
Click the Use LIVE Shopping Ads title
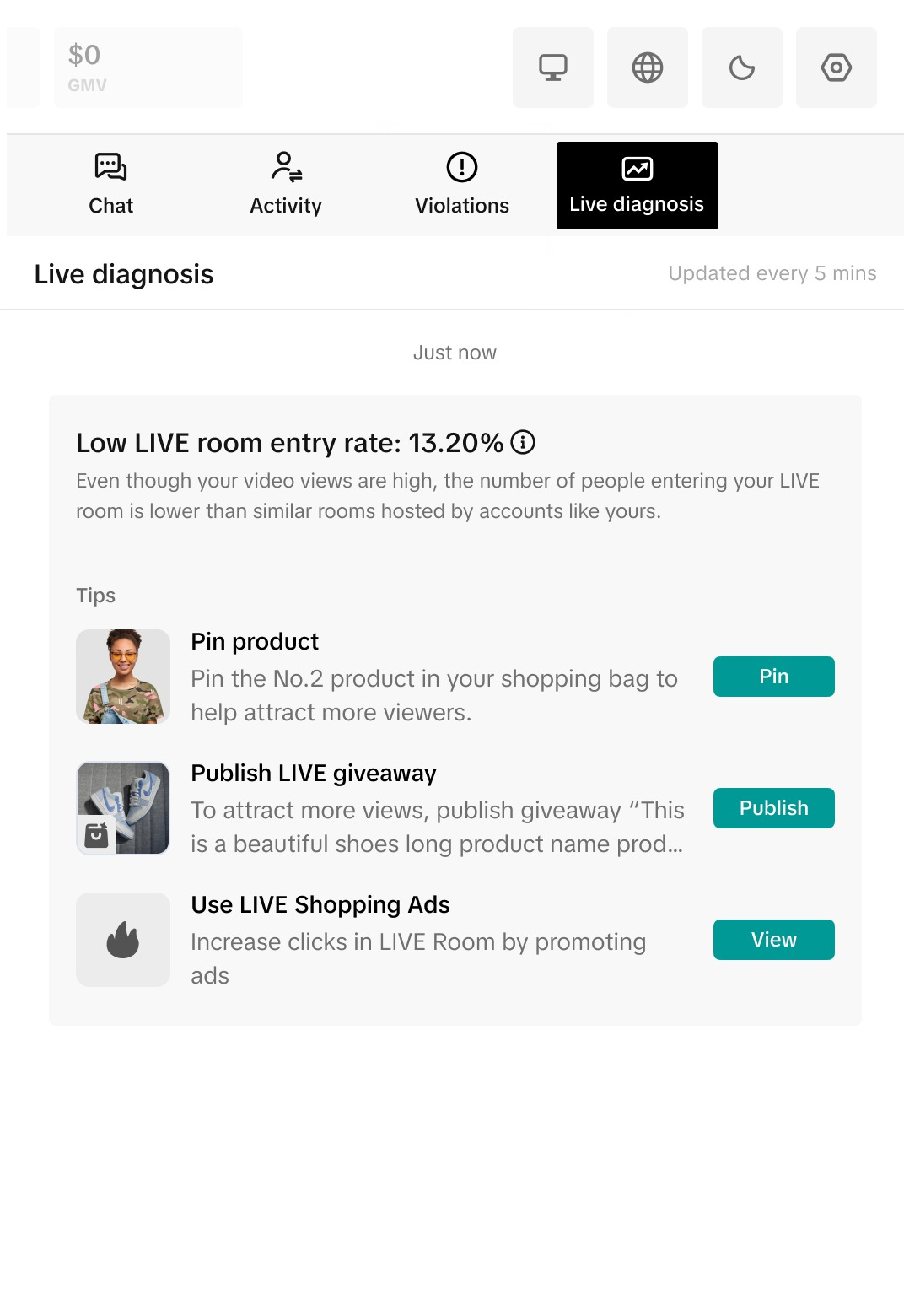pyautogui.click(x=320, y=905)
